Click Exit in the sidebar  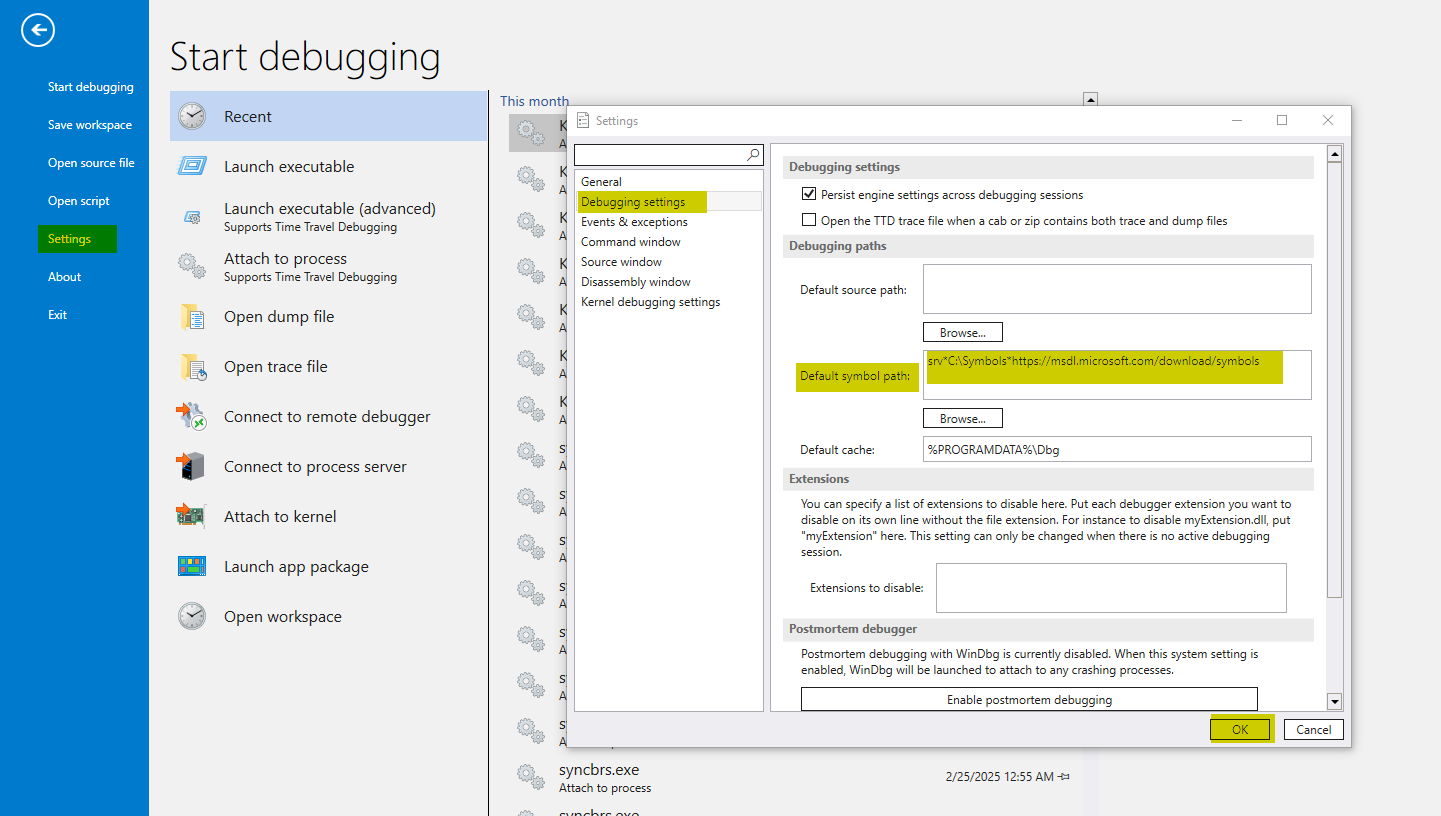click(x=58, y=315)
